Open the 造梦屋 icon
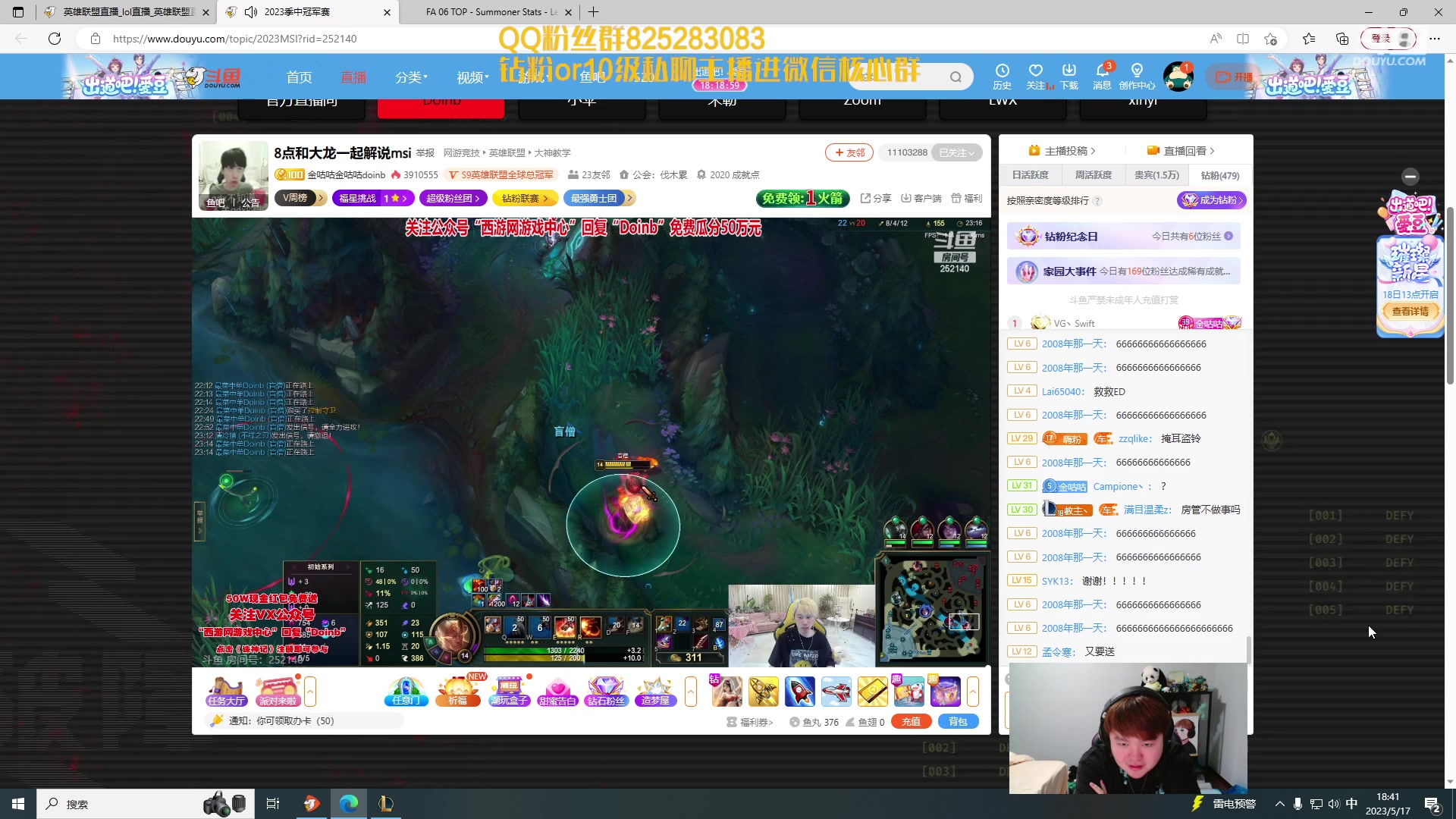This screenshot has height=819, width=1456. [655, 692]
